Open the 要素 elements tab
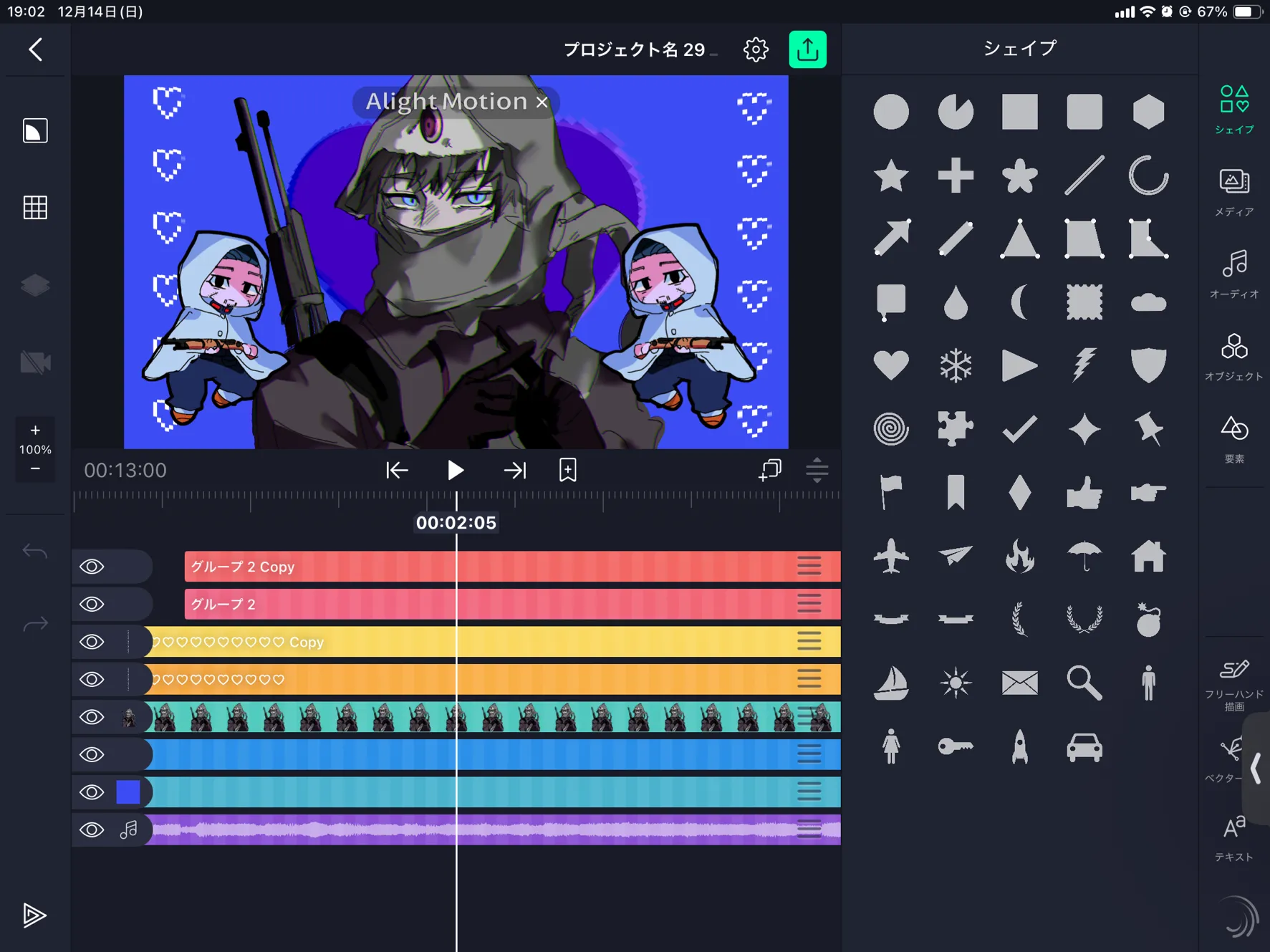Screen dimensions: 1270x952 click(x=1234, y=439)
